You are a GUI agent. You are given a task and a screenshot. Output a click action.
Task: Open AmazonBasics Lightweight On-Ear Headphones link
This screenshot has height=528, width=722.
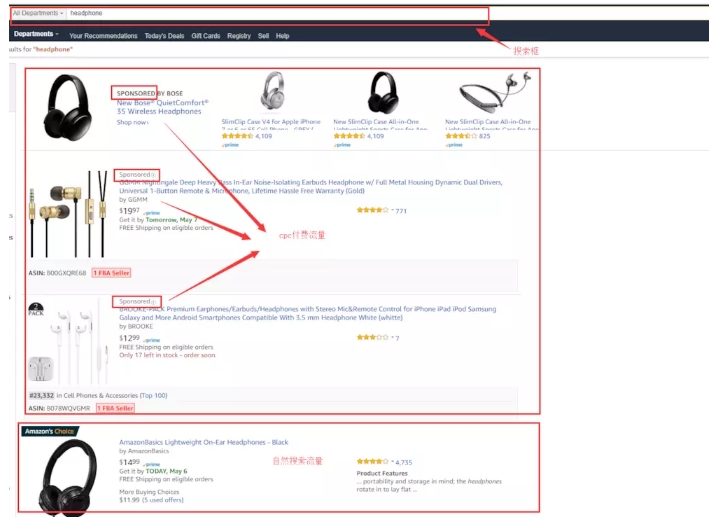(x=204, y=442)
